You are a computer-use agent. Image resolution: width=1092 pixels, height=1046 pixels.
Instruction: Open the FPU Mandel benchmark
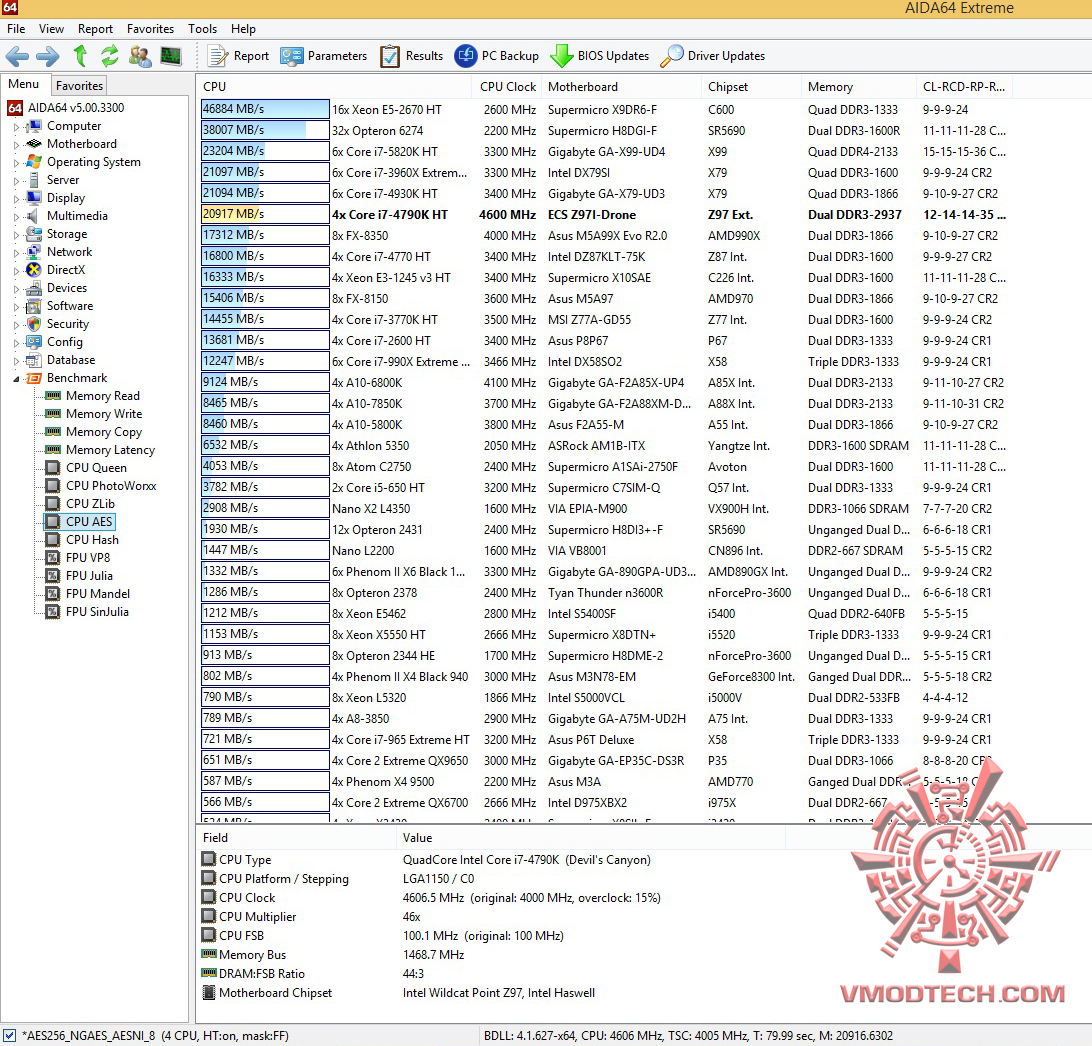[98, 594]
